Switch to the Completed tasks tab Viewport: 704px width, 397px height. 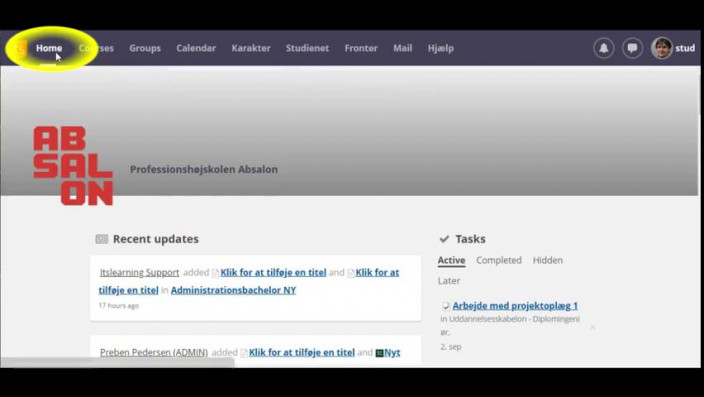[x=499, y=260]
